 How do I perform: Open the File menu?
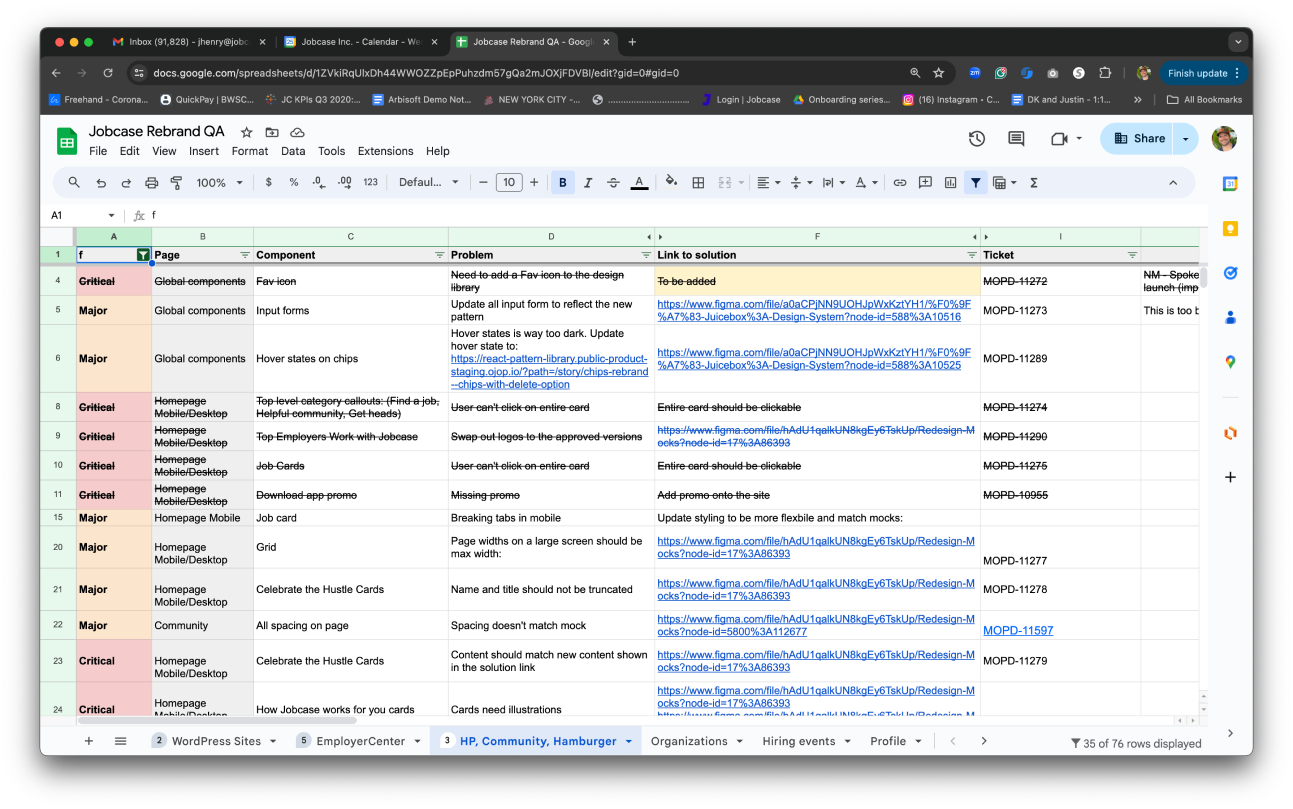(x=98, y=151)
